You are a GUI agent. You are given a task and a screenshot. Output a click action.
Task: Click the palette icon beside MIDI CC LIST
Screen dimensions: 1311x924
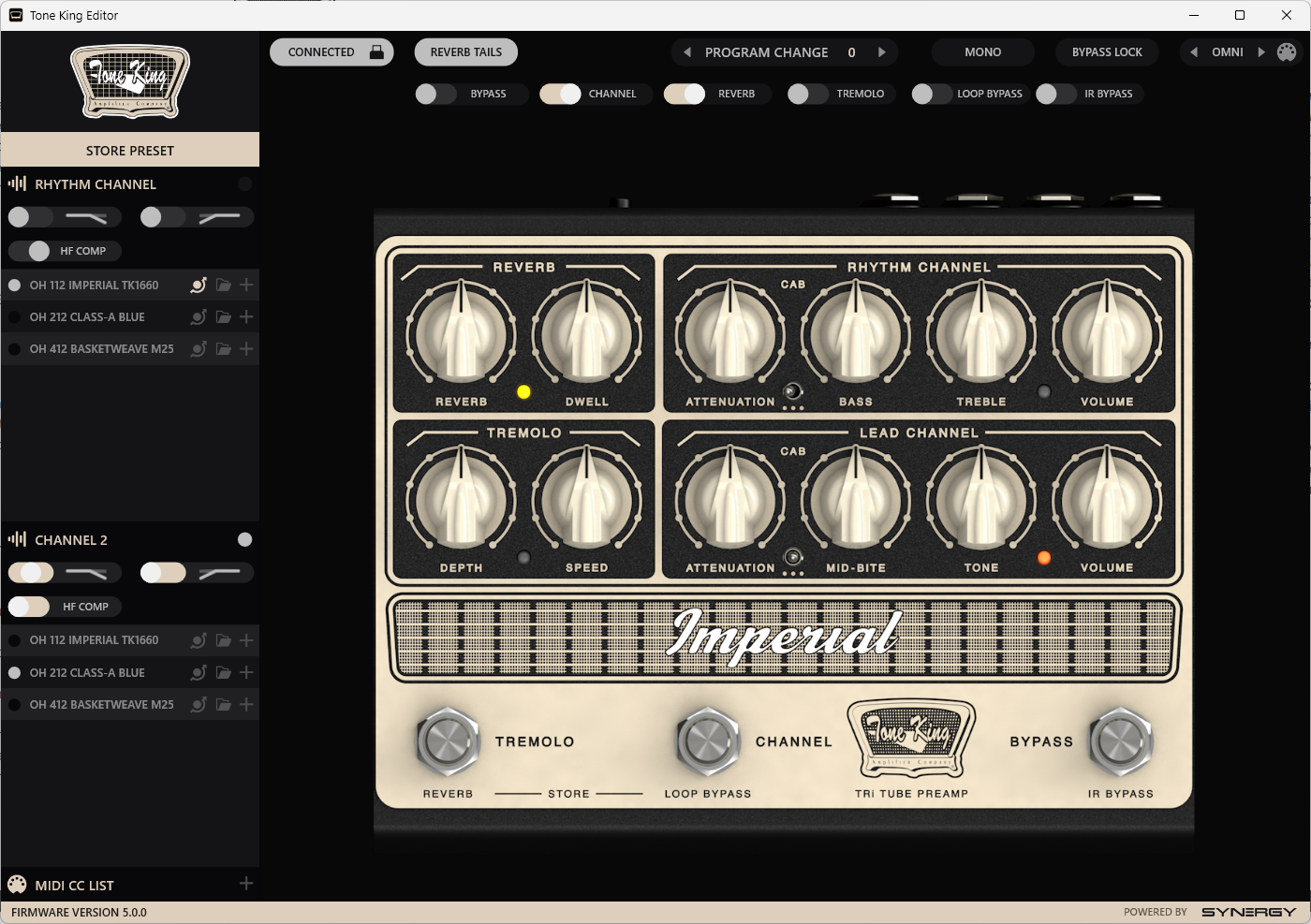(17, 885)
